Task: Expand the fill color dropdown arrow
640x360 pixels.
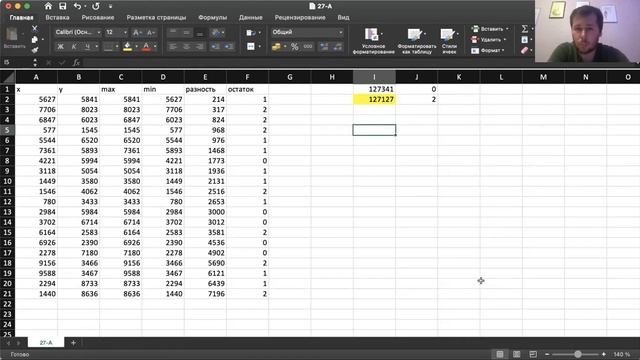Action: (136, 47)
